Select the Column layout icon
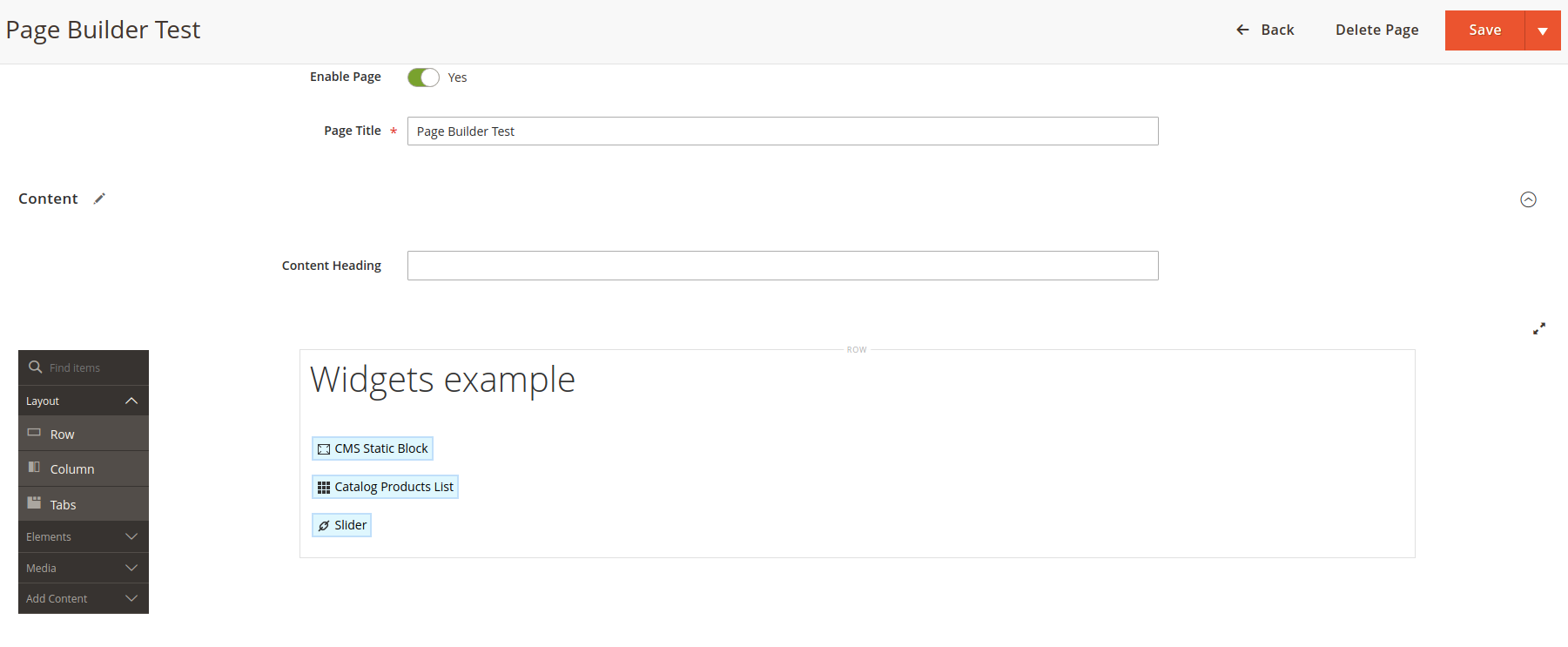This screenshot has height=647, width=1568. 34,468
